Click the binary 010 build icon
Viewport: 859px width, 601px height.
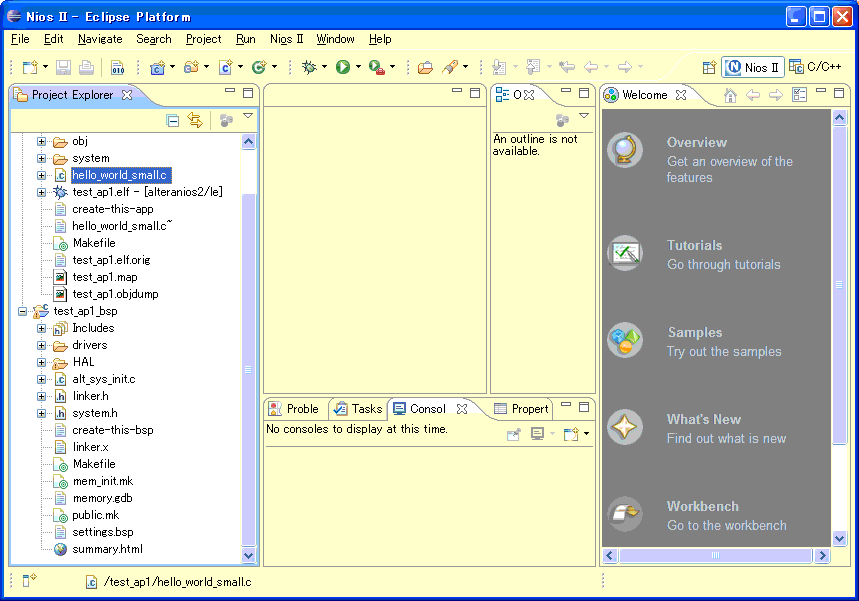tap(117, 67)
